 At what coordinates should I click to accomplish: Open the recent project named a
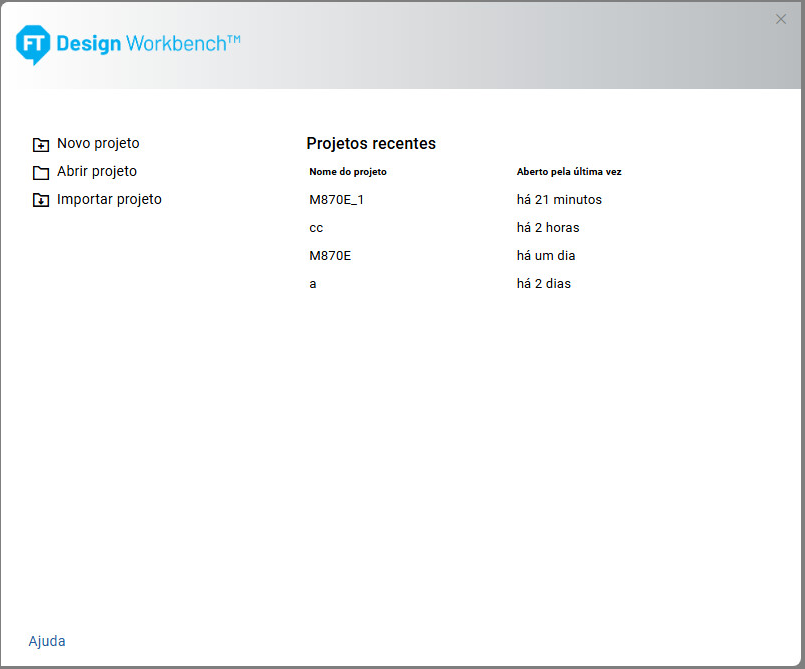point(313,284)
